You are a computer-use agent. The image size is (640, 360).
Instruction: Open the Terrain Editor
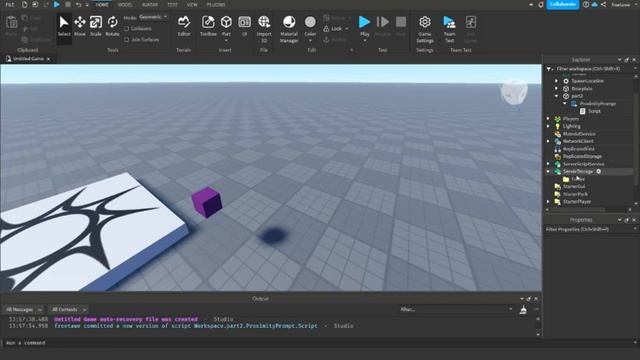click(184, 27)
